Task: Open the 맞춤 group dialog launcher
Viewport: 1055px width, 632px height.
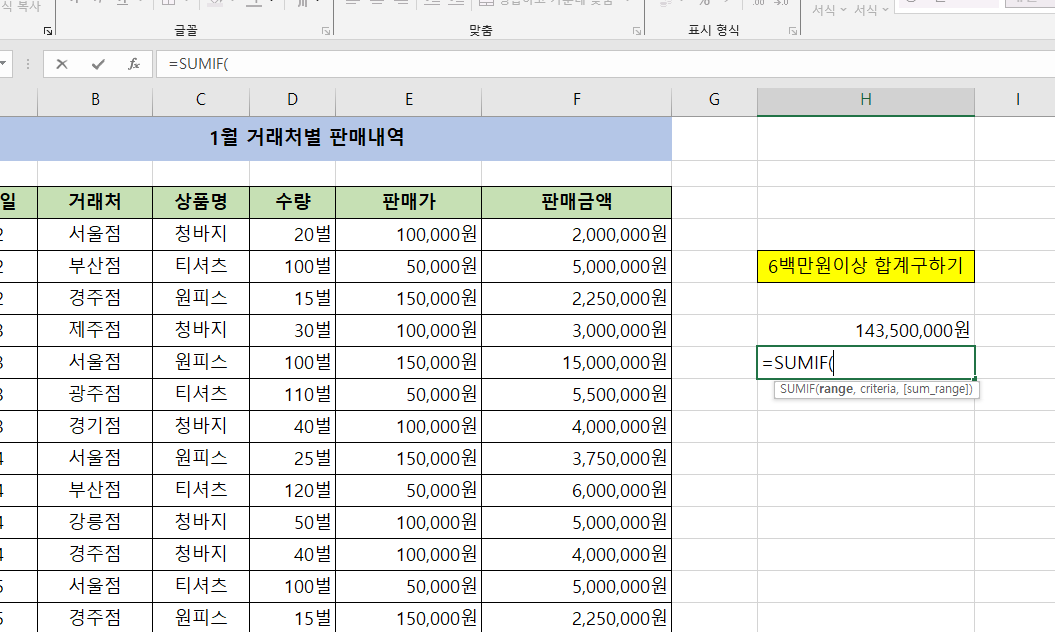Action: [x=636, y=31]
